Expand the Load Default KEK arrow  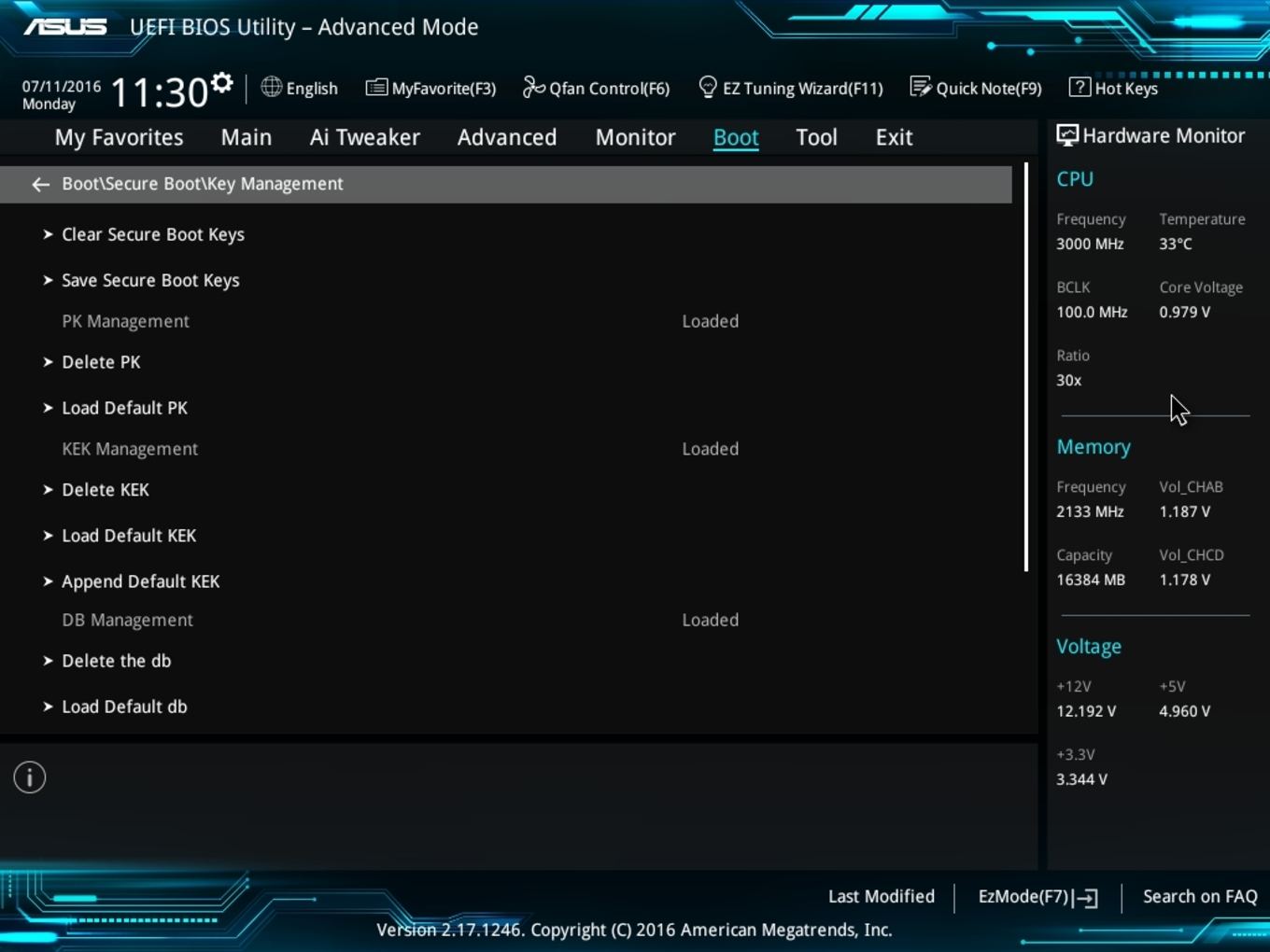[48, 536]
